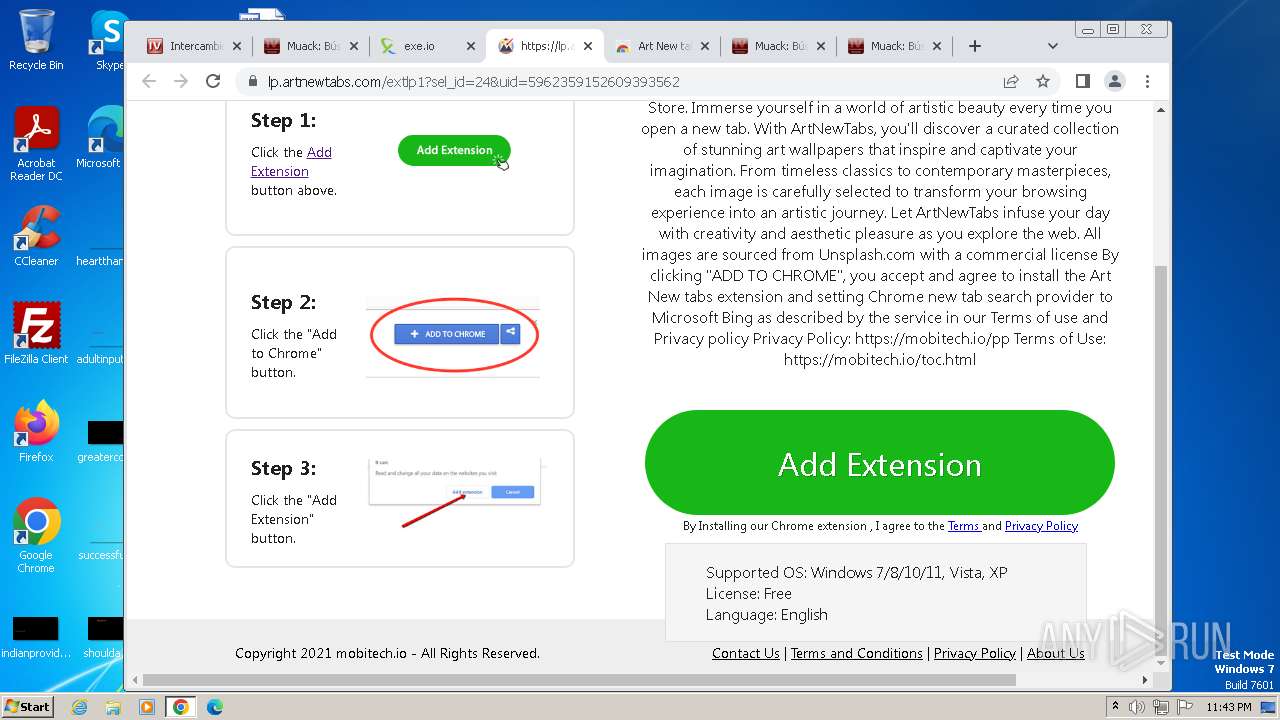Click the large green Add Extension button
This screenshot has height=720, width=1280.
[x=879, y=463]
